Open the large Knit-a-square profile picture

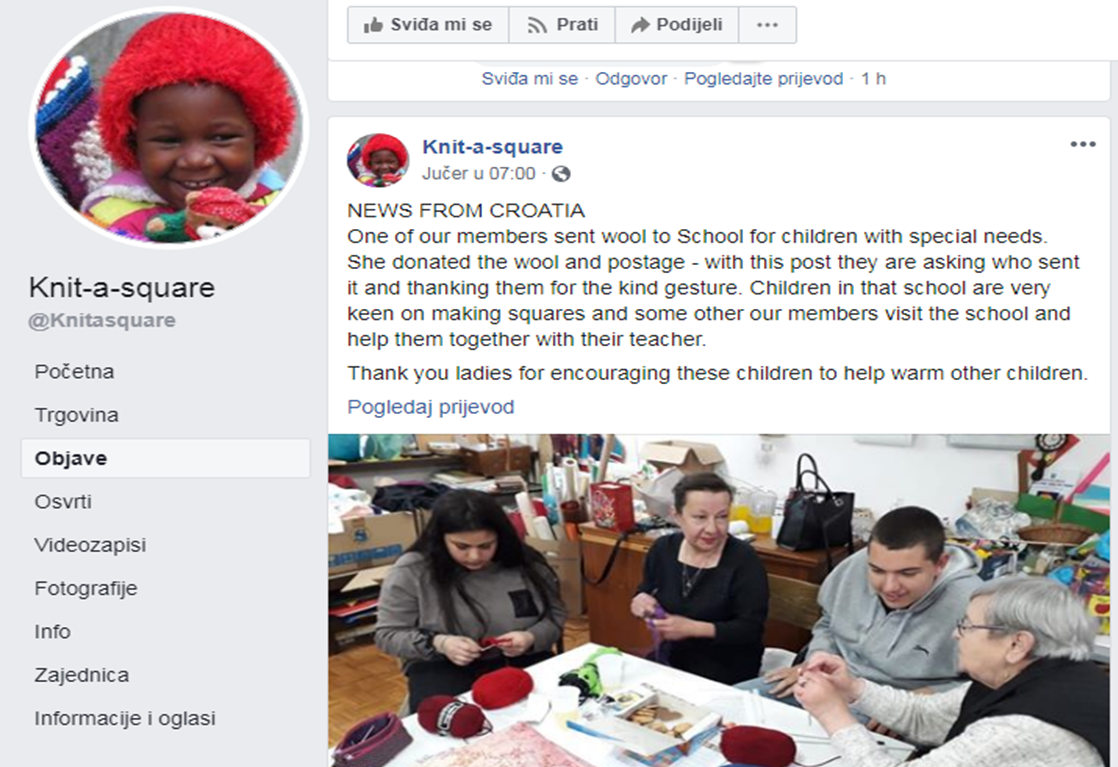pos(170,127)
